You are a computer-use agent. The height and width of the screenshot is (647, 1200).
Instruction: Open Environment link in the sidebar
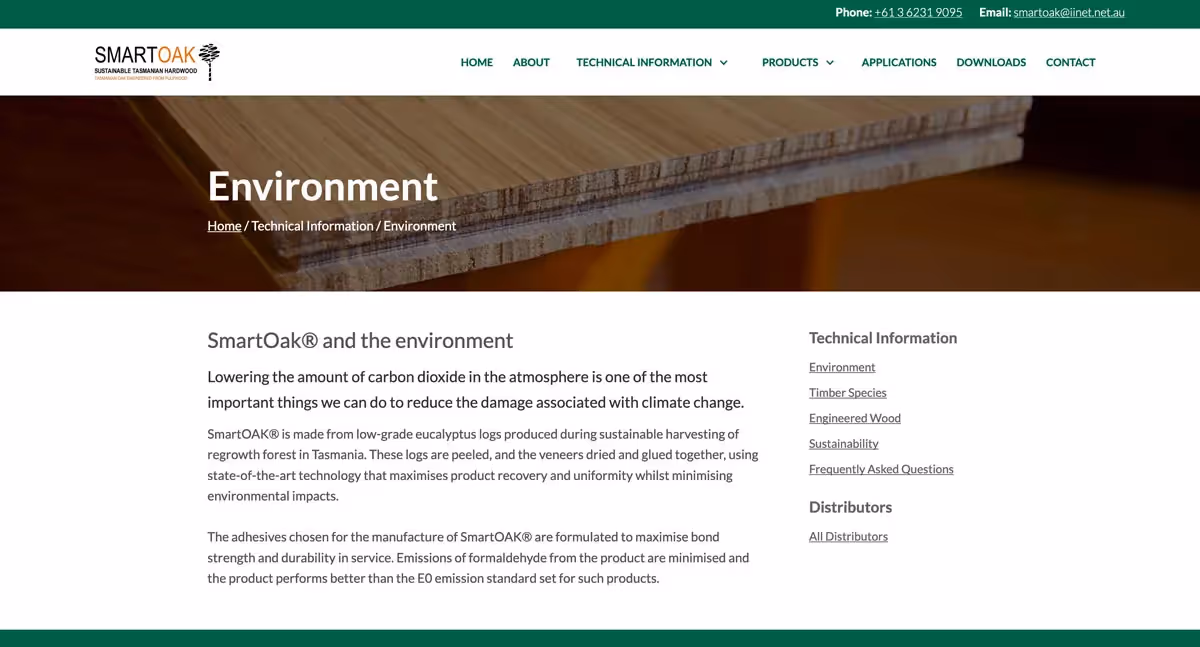(842, 367)
